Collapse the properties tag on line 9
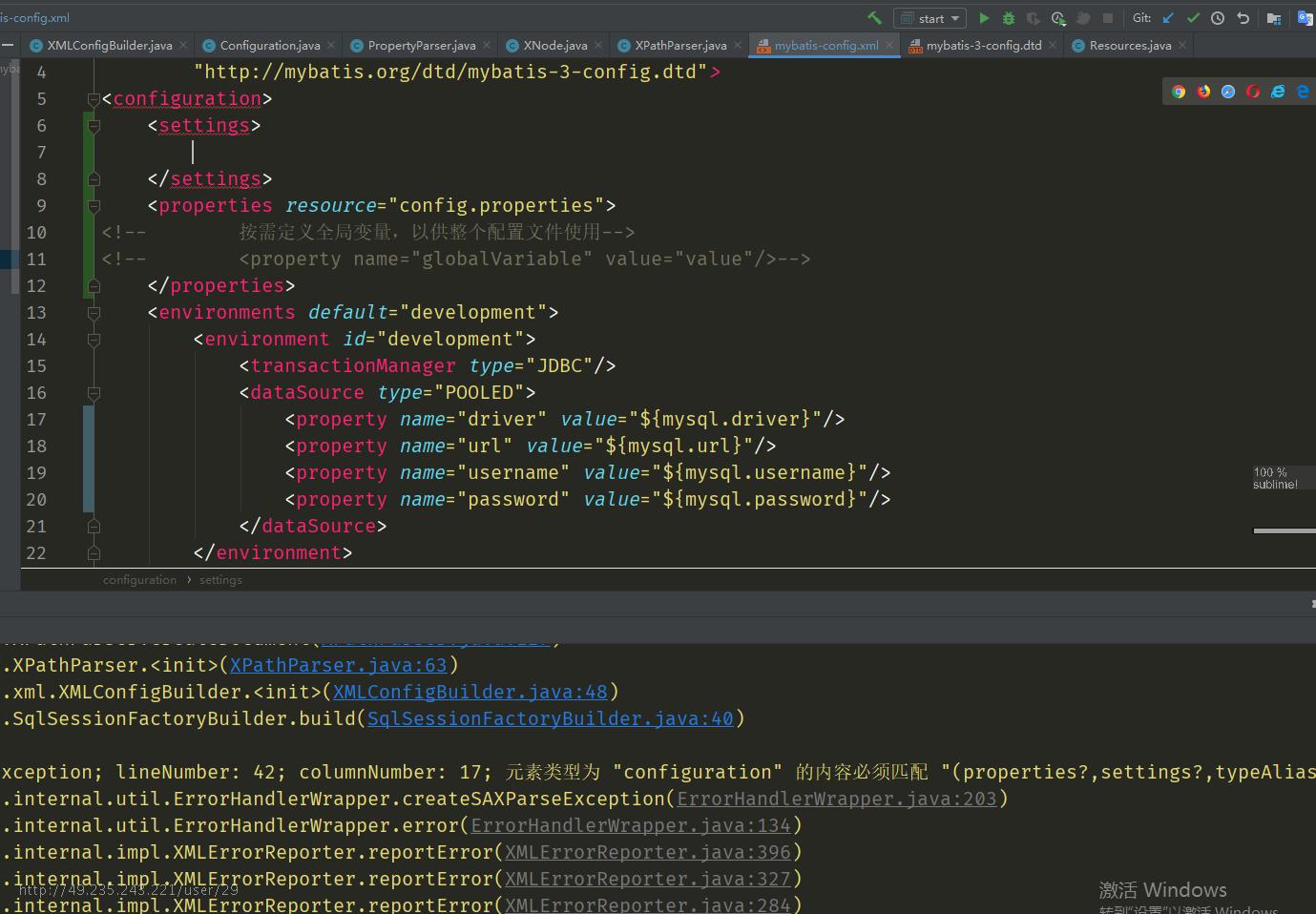1316x914 pixels. 94,206
